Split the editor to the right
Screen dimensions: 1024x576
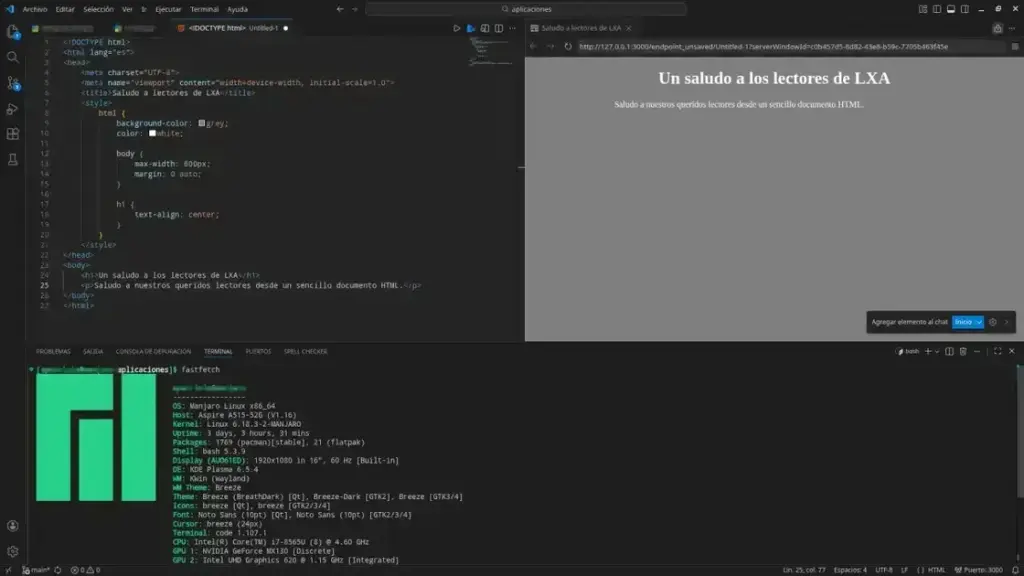pyautogui.click(x=499, y=28)
